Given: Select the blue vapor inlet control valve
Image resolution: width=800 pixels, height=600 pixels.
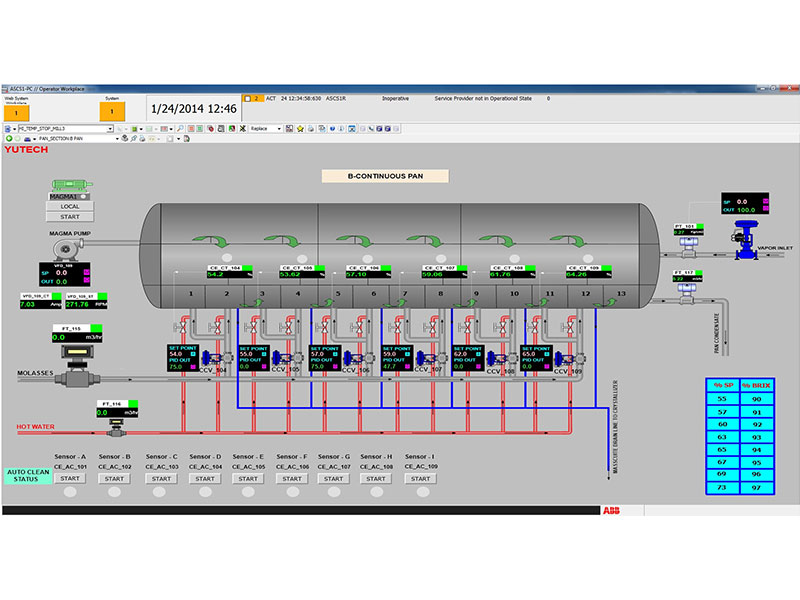Looking at the screenshot, I should [746, 240].
